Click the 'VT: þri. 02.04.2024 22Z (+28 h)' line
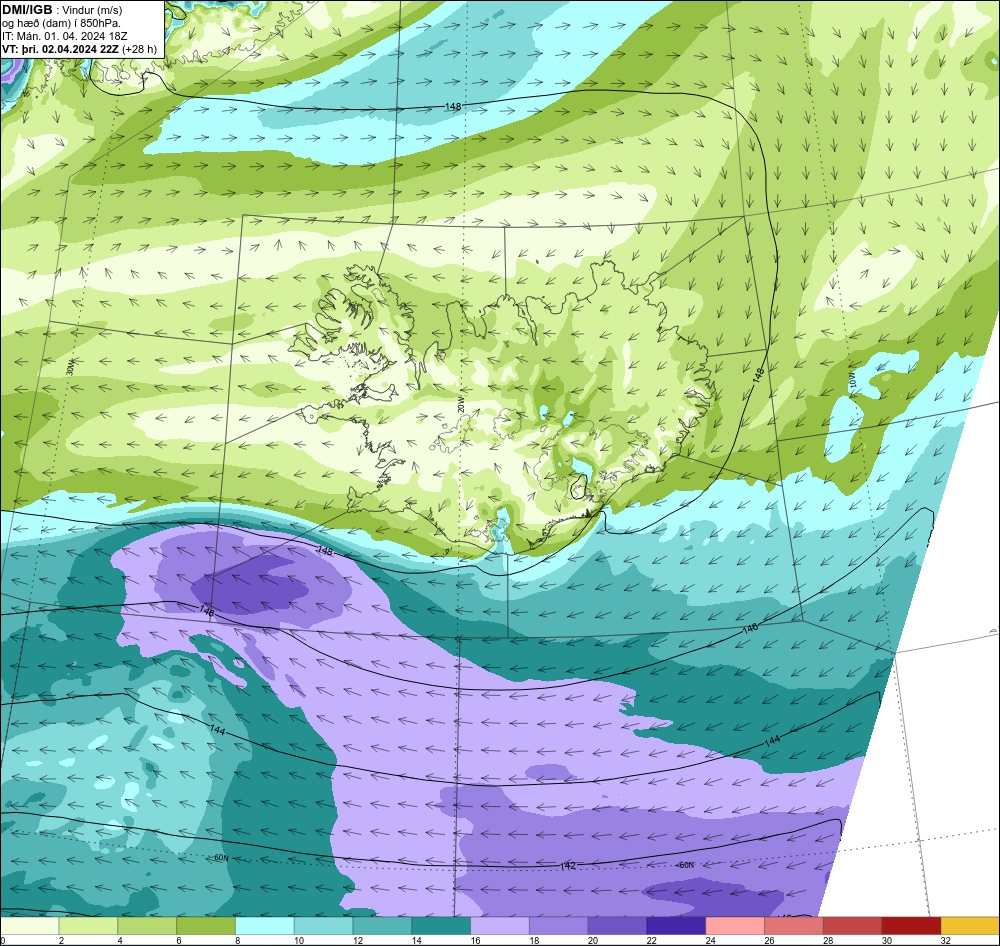 [x=79, y=49]
